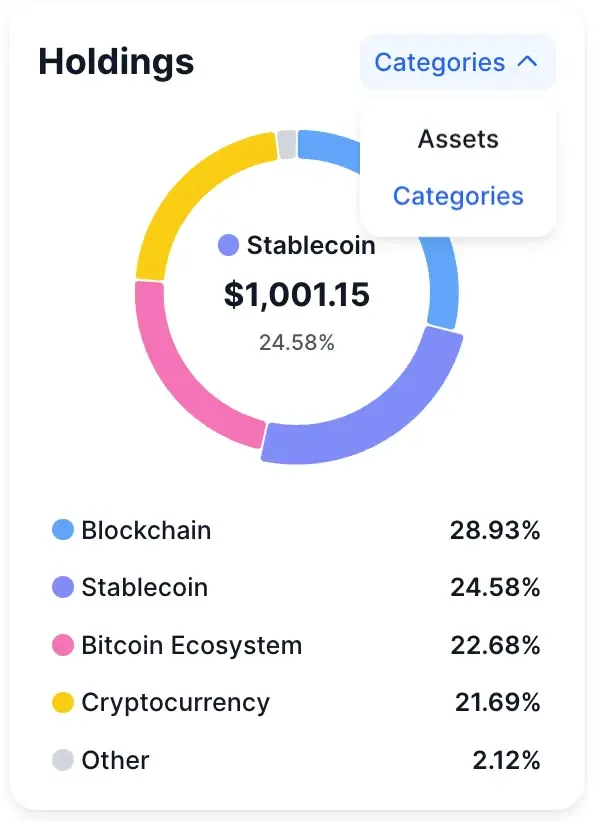Toggle visibility of the Other category

115,760
